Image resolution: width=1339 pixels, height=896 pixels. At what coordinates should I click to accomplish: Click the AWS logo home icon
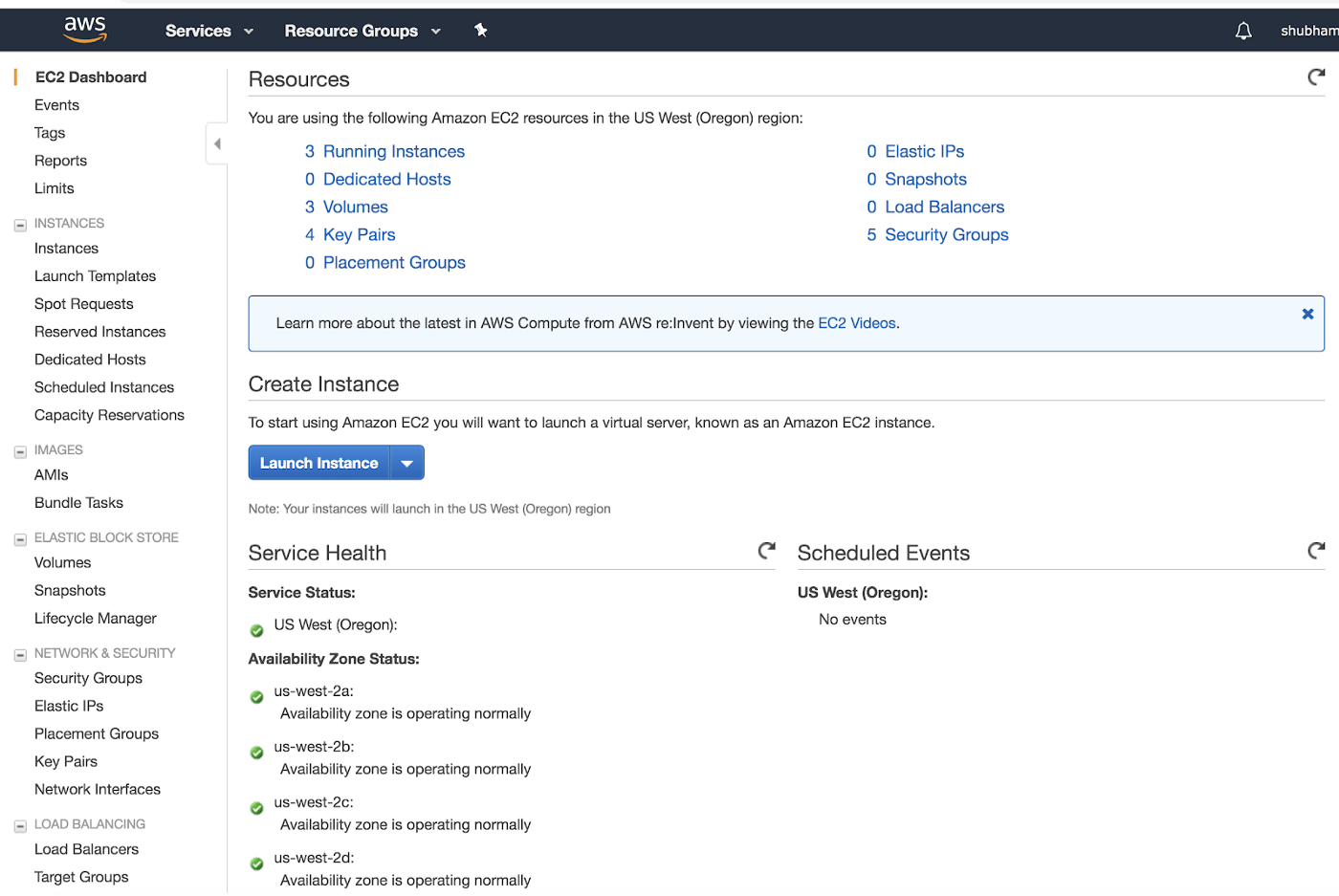pos(85,30)
